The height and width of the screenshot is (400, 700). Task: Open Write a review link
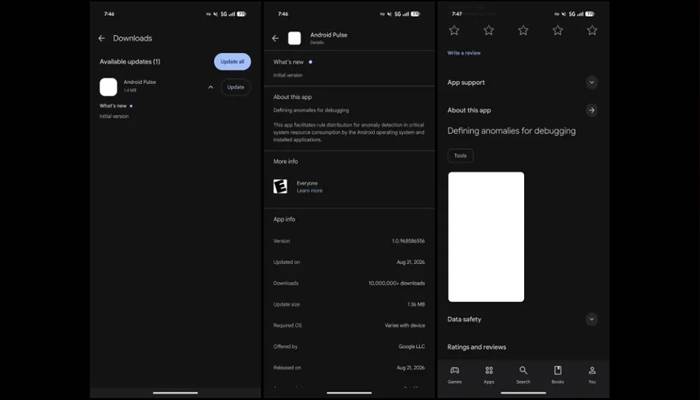464,53
